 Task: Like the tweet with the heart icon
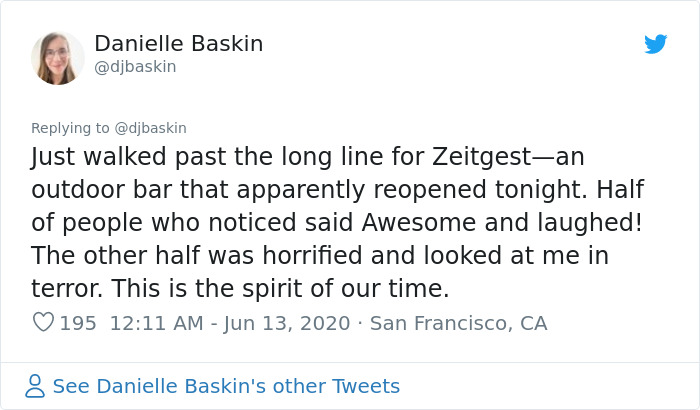(x=43, y=323)
